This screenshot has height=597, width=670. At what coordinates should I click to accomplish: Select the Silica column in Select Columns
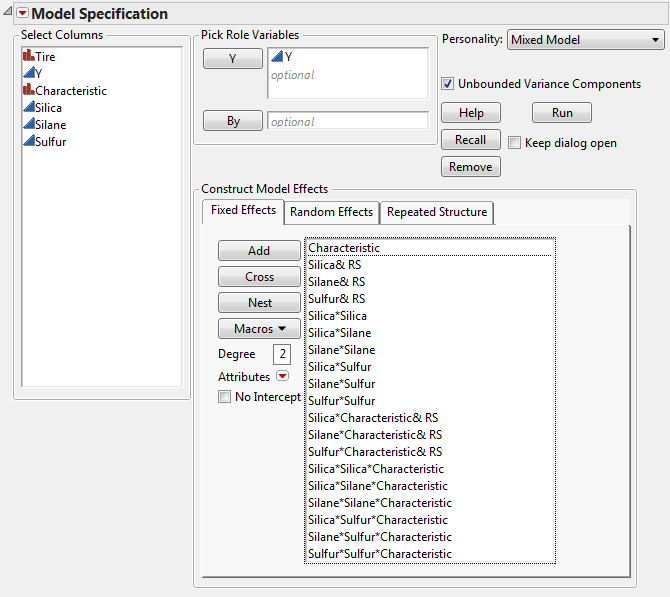pyautogui.click(x=42, y=107)
